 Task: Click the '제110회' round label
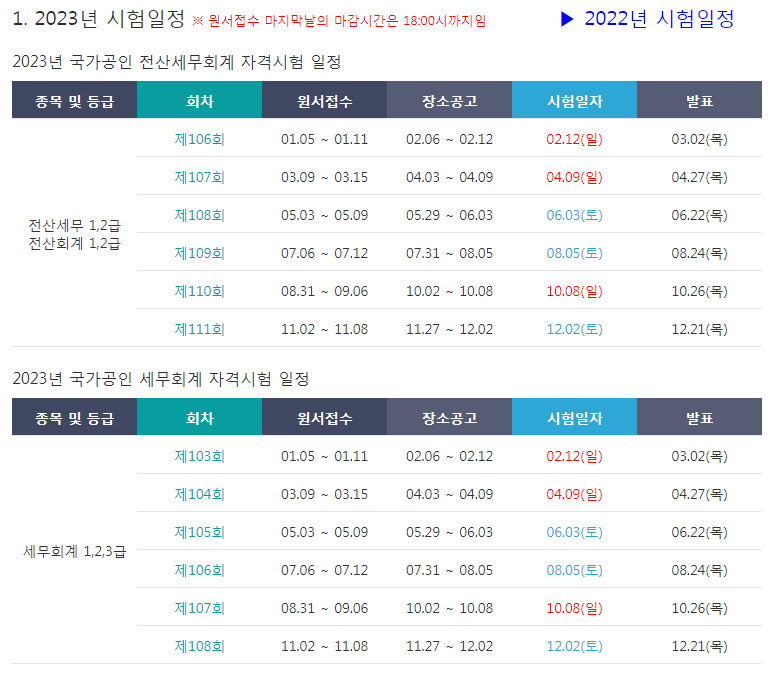(x=199, y=291)
